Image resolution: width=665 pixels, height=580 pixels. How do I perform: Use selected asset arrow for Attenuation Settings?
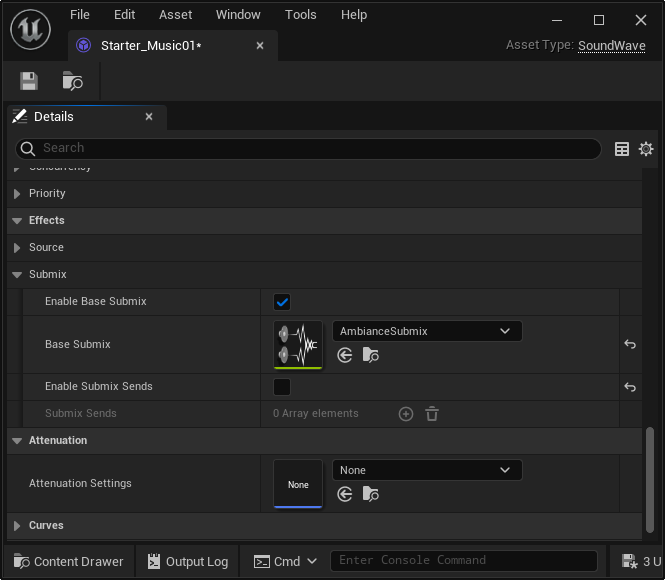[x=345, y=494]
